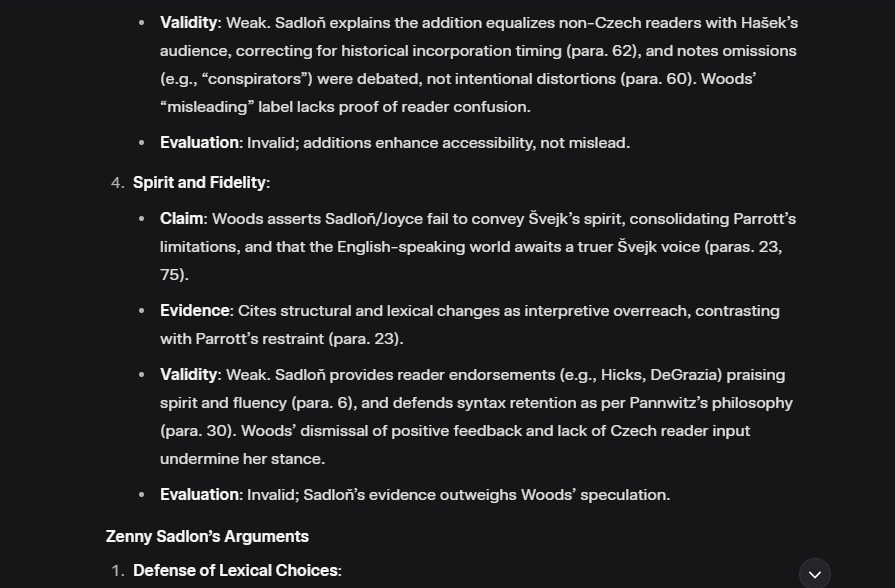Screen dimensions: 895x588
Task: Click the bold "Evidence" label
Action: 195,310
